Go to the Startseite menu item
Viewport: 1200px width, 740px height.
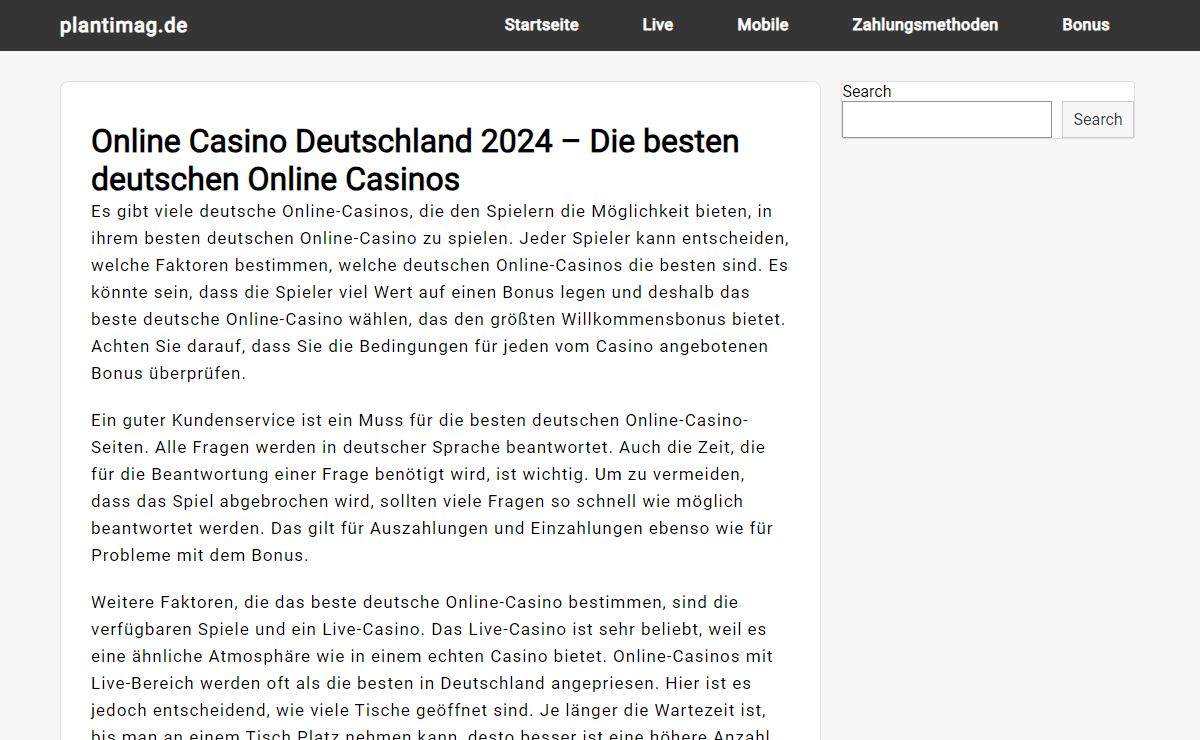[541, 25]
